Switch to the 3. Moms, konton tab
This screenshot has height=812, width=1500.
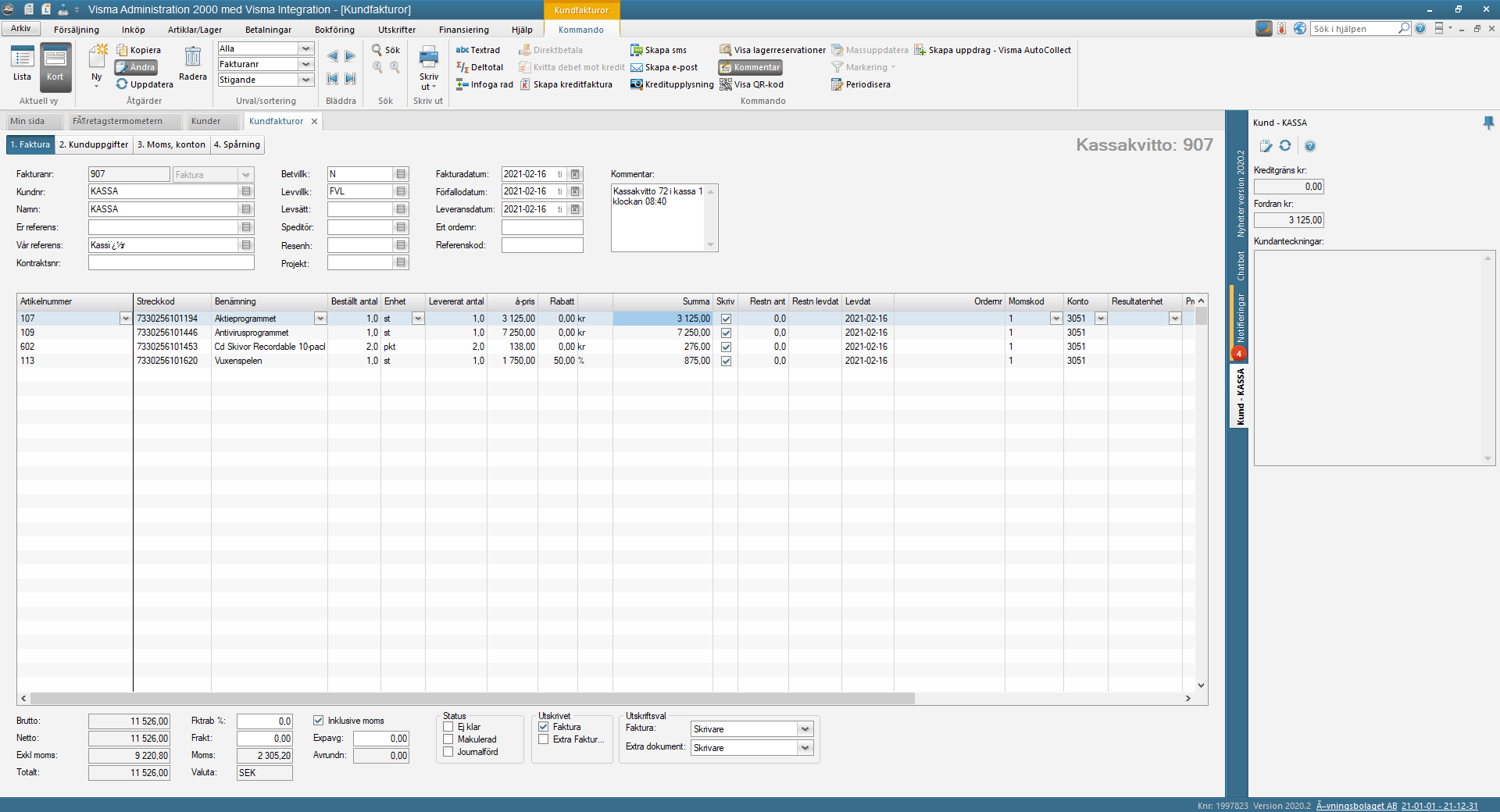tap(171, 144)
